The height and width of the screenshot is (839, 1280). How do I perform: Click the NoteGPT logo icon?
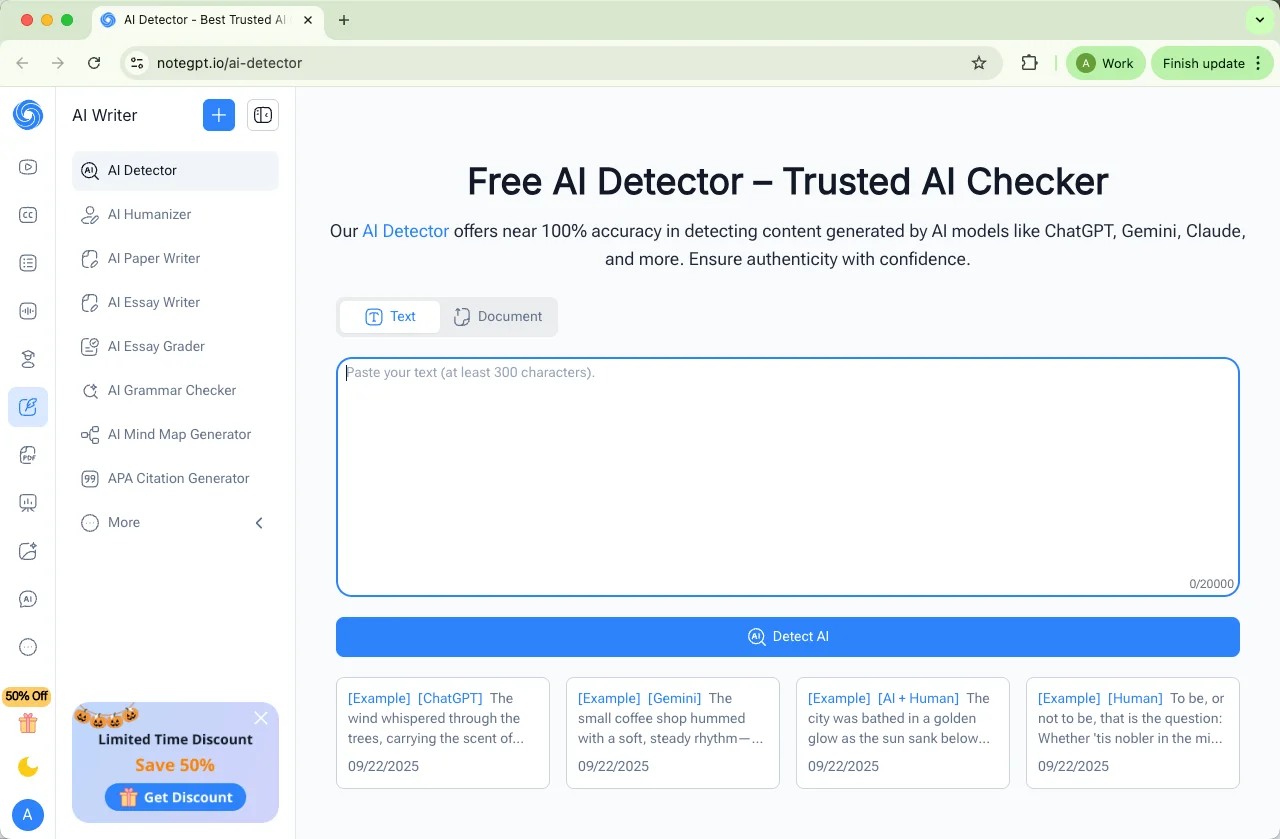tap(28, 115)
